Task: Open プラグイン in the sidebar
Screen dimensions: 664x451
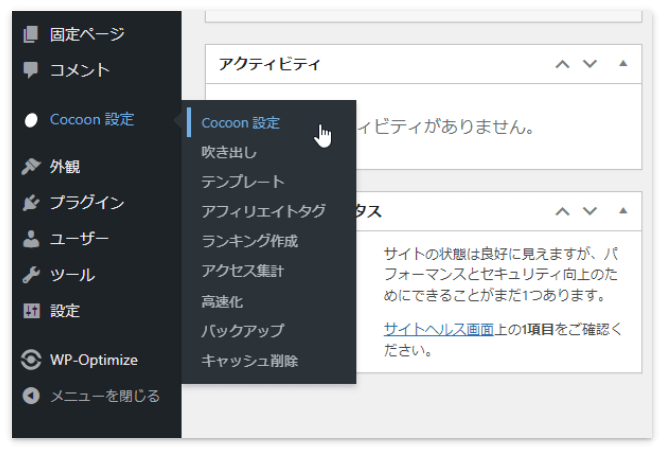Action: point(87,202)
